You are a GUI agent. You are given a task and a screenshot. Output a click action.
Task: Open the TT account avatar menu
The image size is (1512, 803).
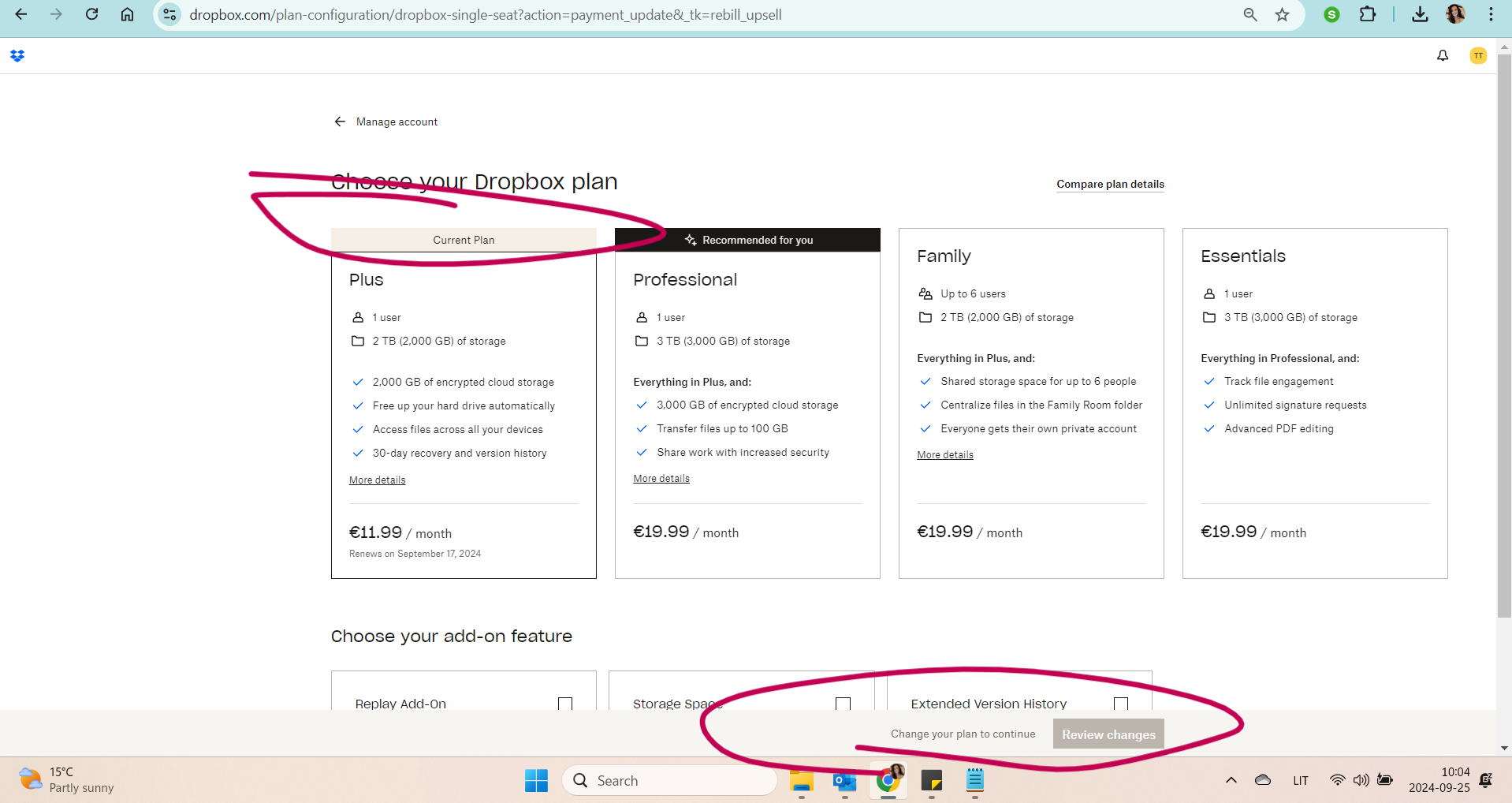point(1477,56)
